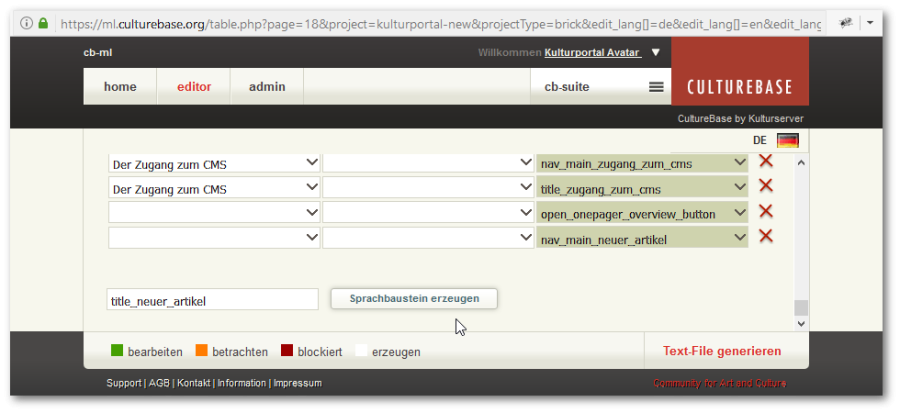Click the German flag icon

pos(787,141)
